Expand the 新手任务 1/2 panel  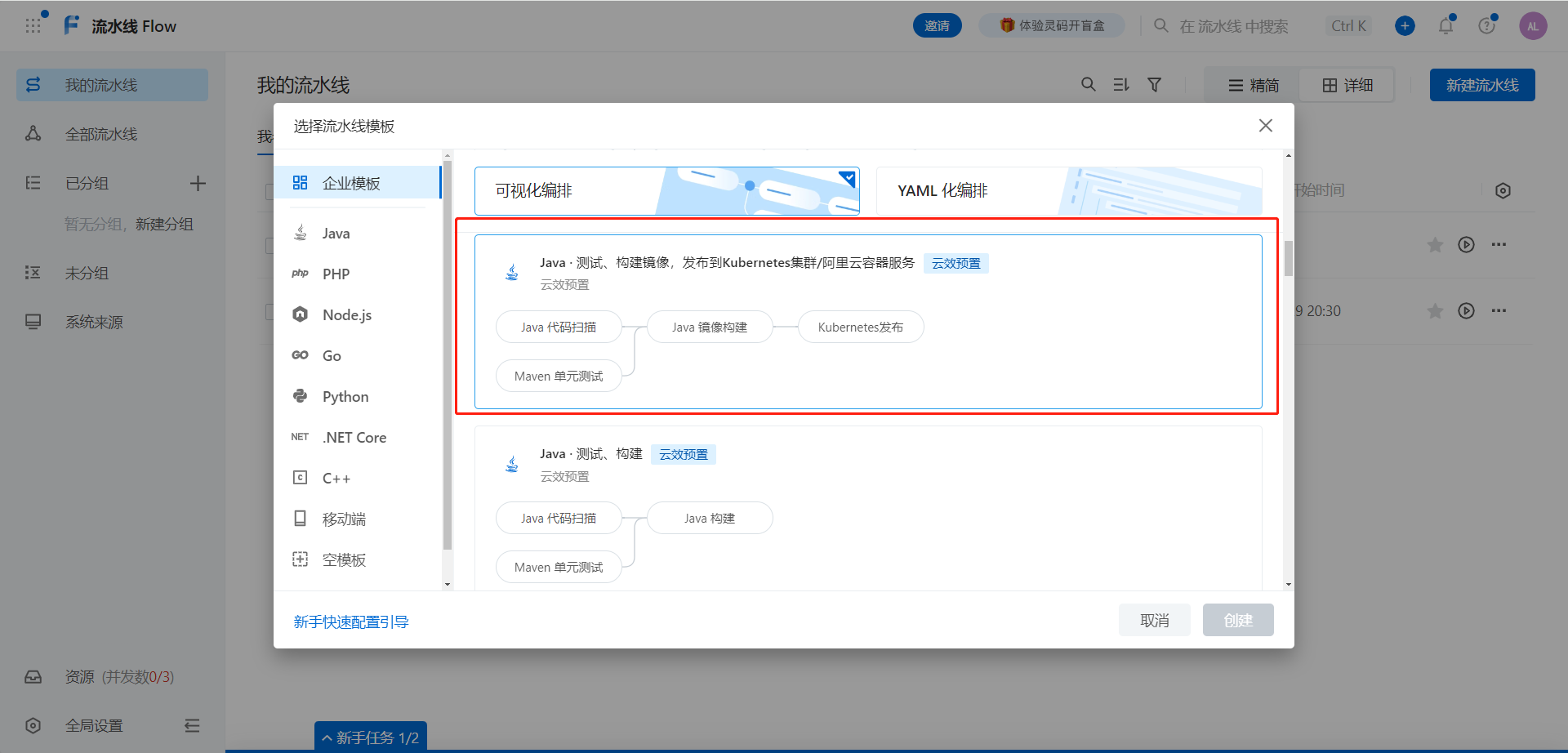point(371,737)
